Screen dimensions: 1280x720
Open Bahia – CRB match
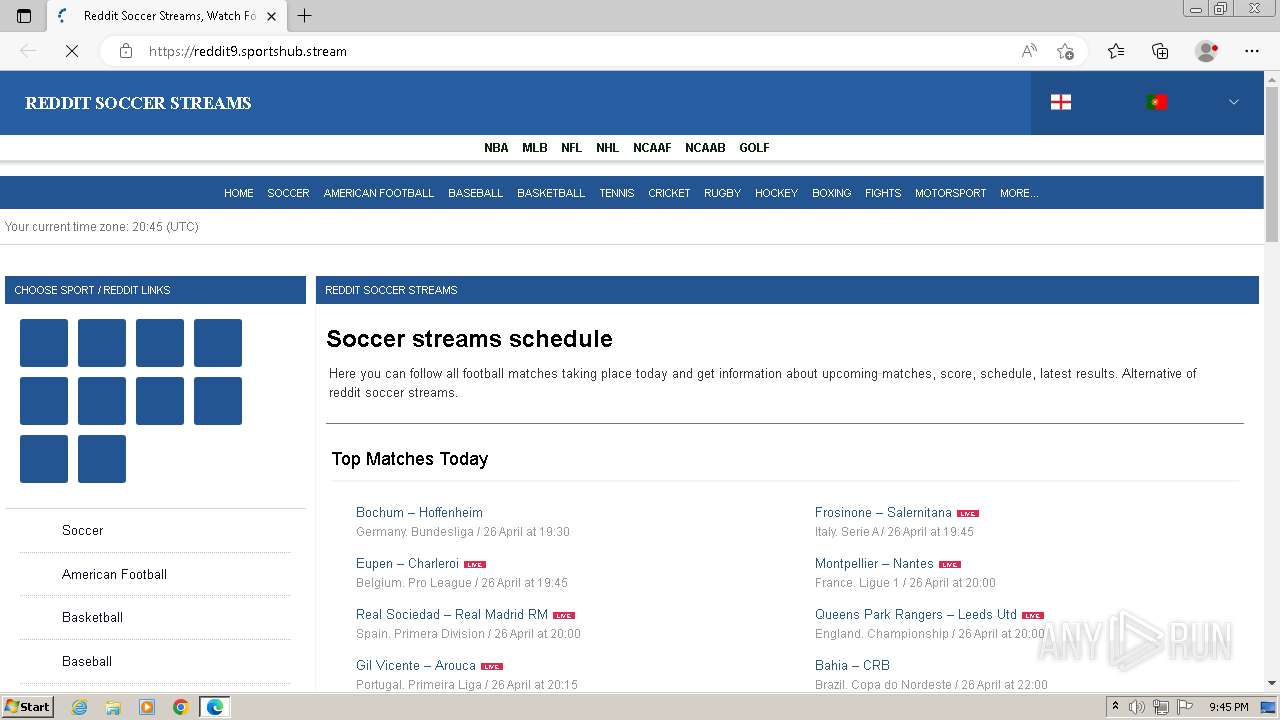coord(852,665)
